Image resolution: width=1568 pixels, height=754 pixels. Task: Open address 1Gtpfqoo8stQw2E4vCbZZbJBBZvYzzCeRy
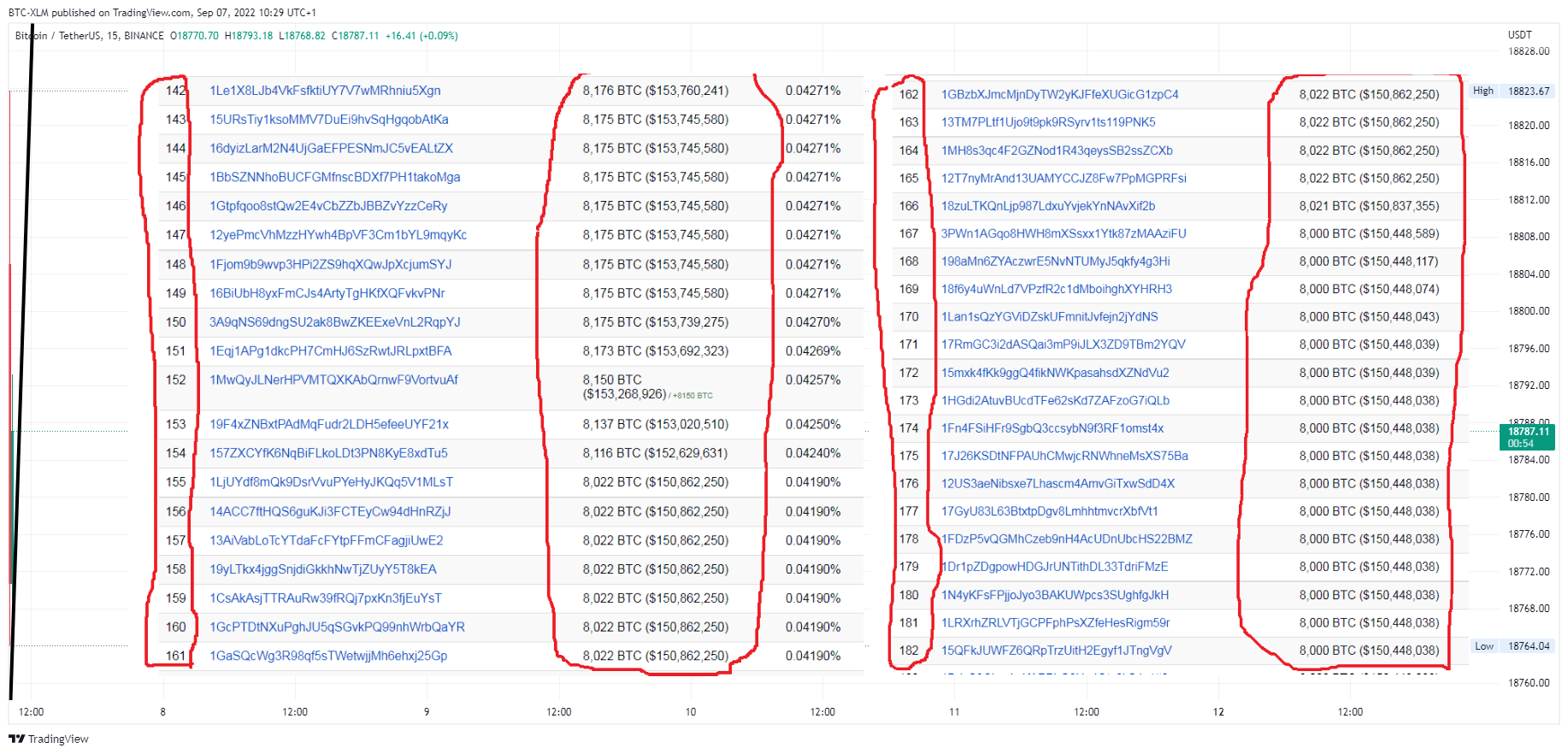[328, 206]
